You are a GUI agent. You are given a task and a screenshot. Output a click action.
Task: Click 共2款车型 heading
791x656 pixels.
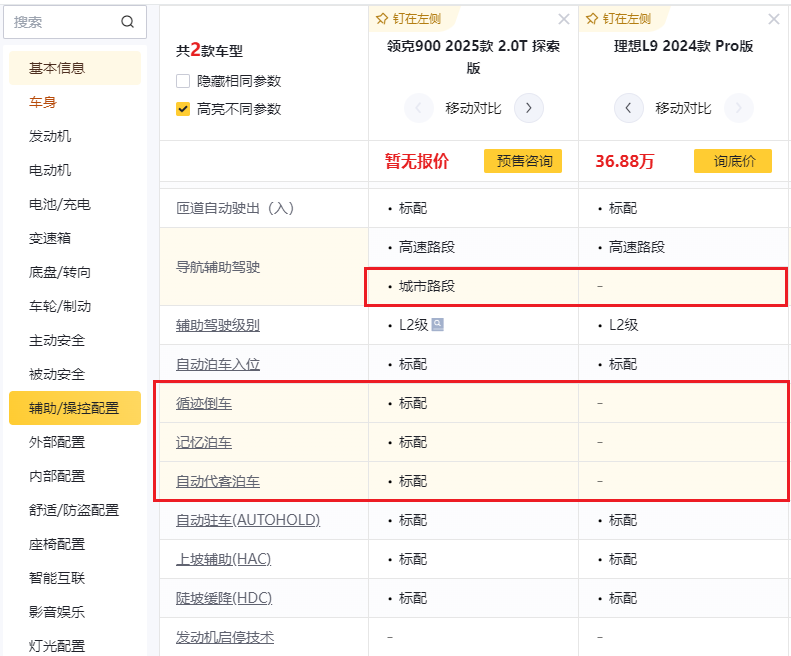(209, 50)
